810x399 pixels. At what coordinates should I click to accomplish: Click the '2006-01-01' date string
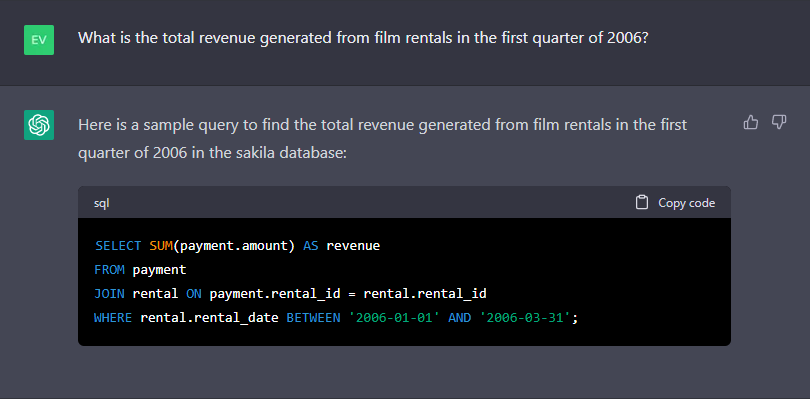pos(394,318)
